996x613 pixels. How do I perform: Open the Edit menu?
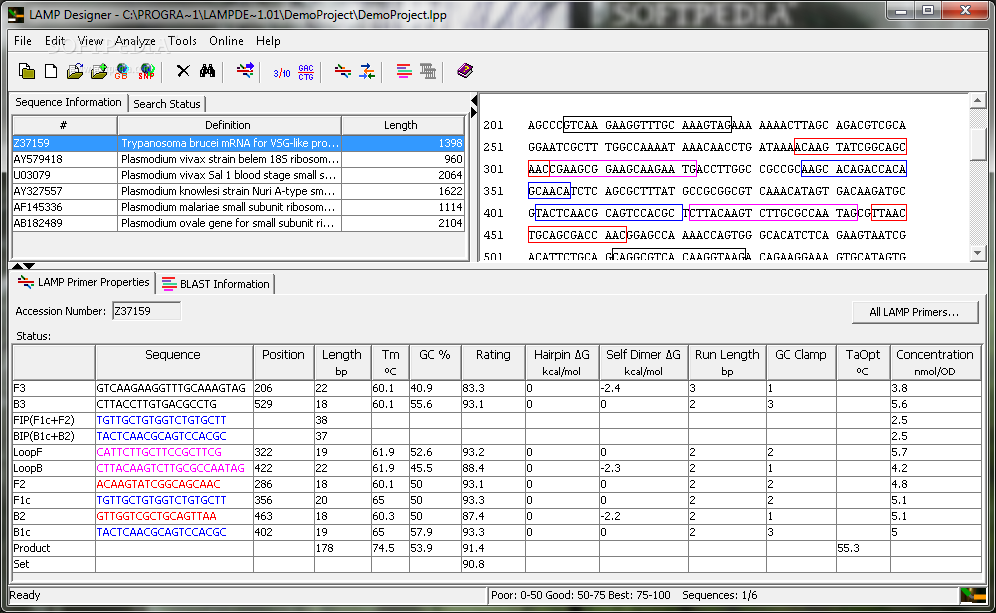click(55, 41)
